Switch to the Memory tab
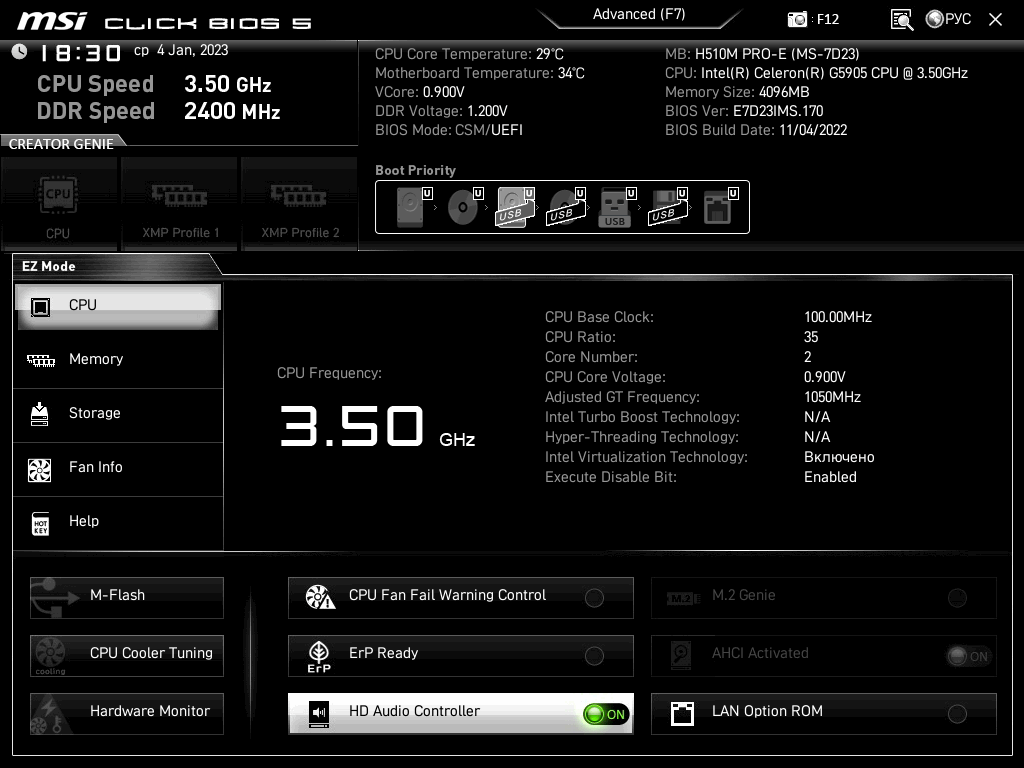Viewport: 1024px width, 768px height. point(118,360)
